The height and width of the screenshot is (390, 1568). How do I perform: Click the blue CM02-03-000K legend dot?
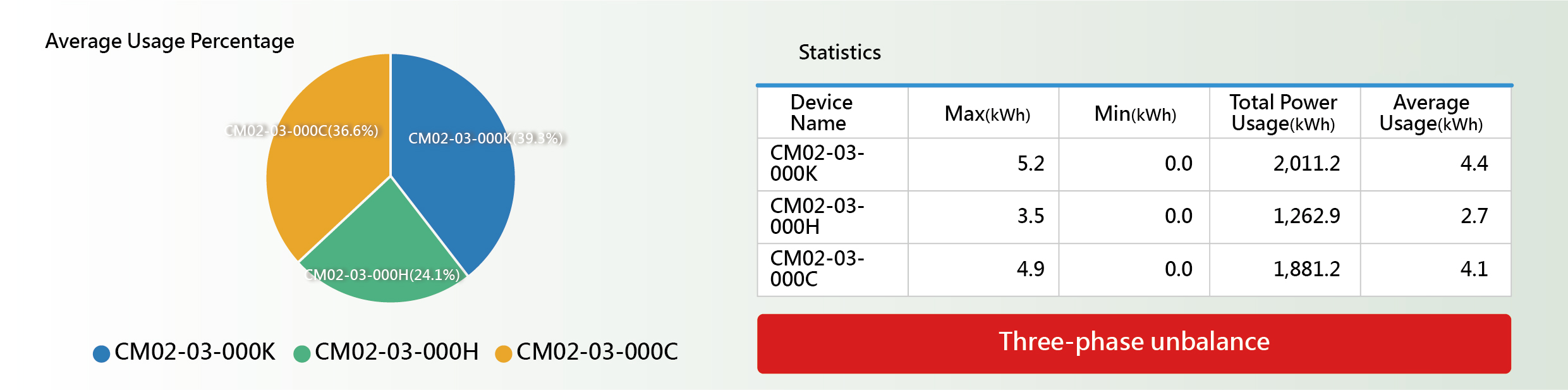101,354
